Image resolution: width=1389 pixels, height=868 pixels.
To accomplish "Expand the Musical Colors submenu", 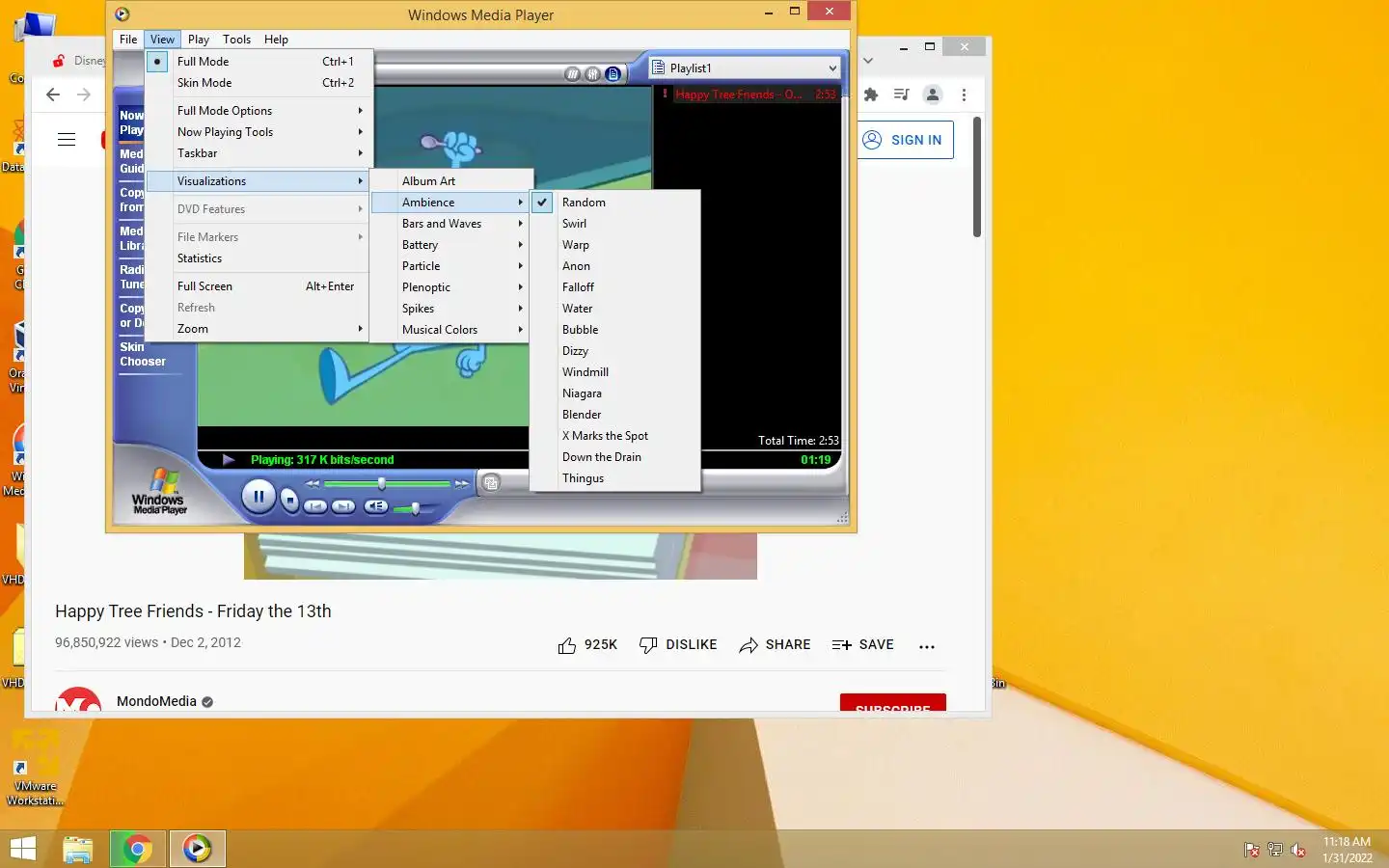I will point(451,330).
